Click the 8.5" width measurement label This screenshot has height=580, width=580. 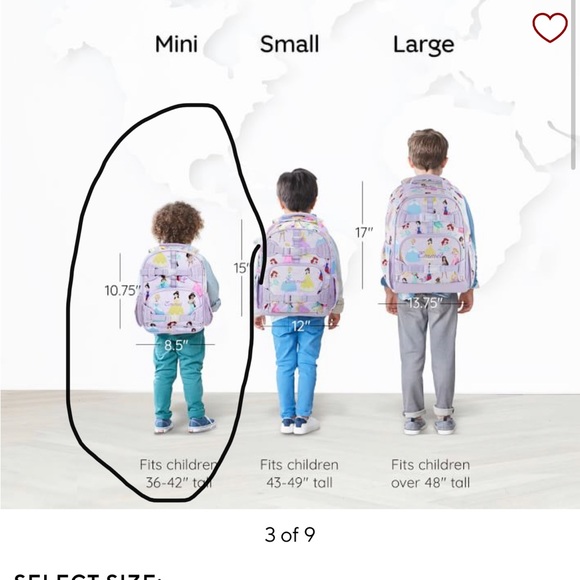click(x=176, y=345)
